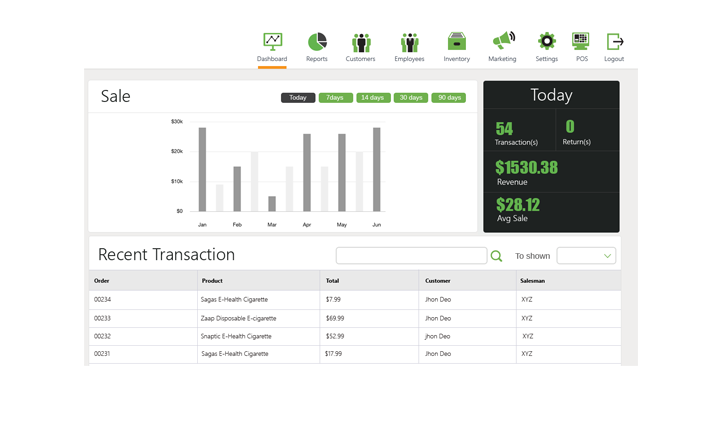718x426 pixels.
Task: Go to Customers section icon
Action: pos(361,43)
